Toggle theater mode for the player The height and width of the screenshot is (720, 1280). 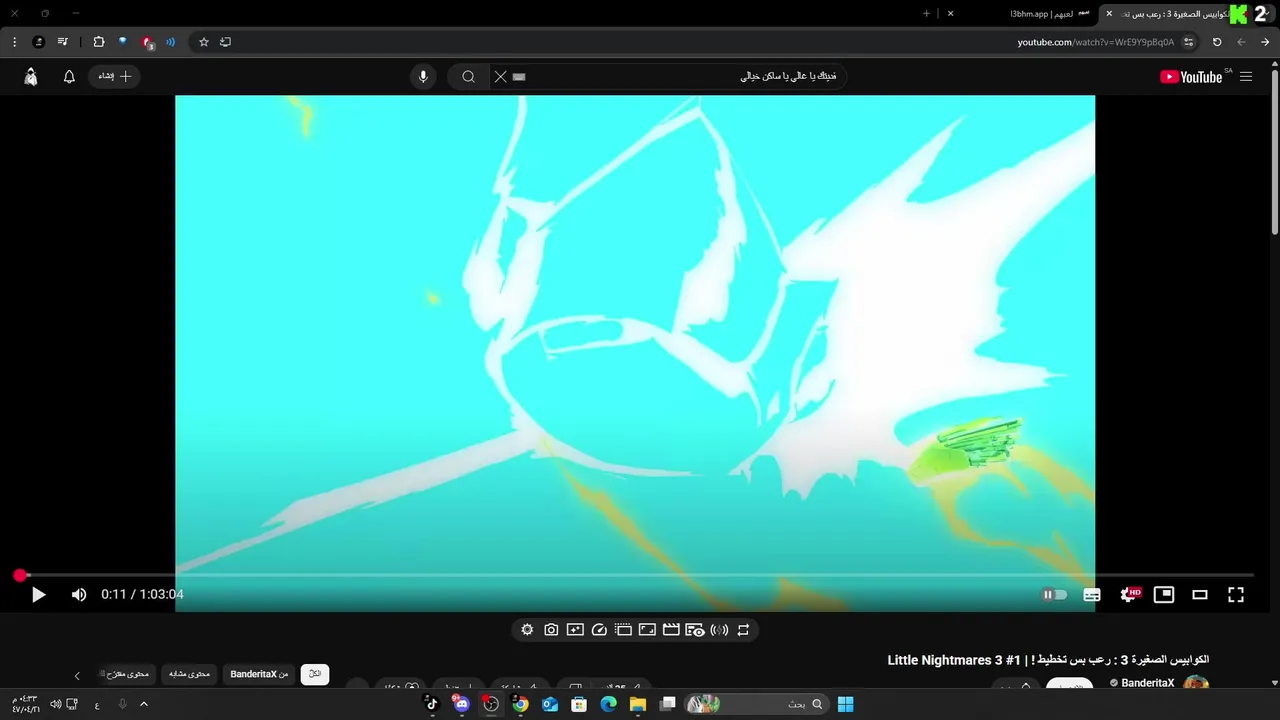coord(1200,595)
